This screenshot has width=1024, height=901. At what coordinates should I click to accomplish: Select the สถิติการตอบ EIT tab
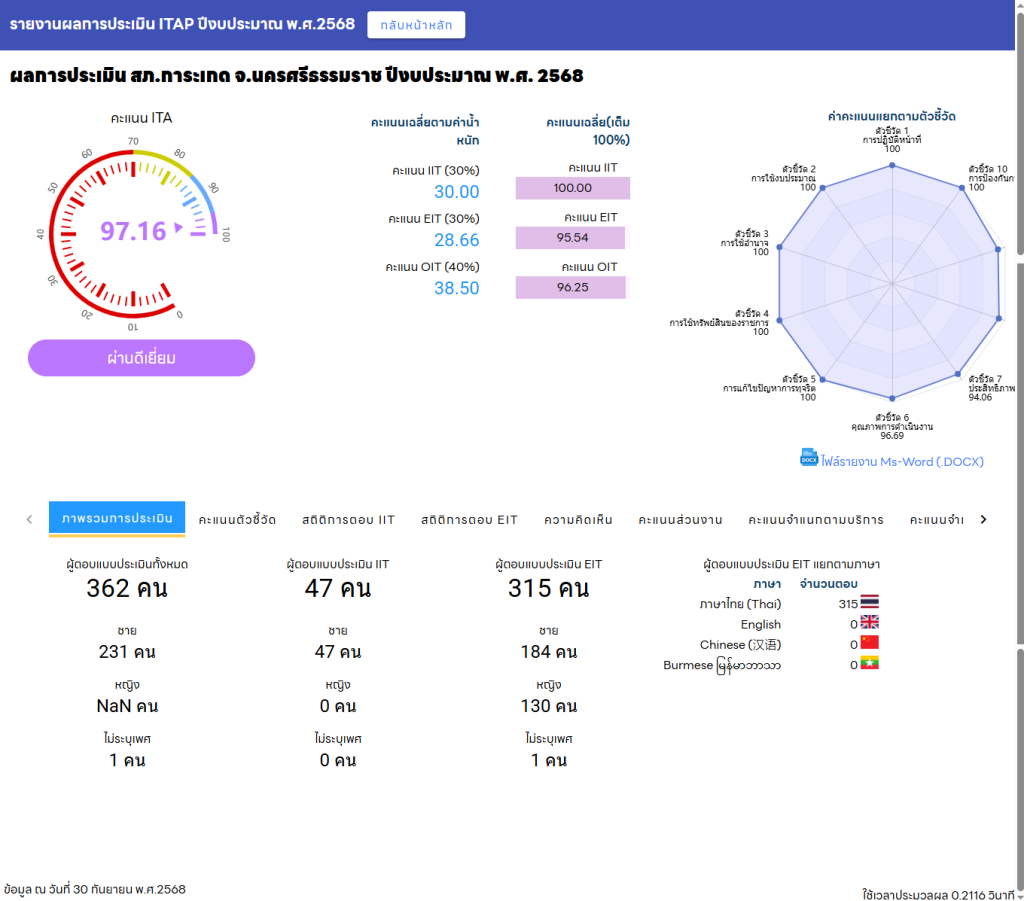pyautogui.click(x=469, y=519)
